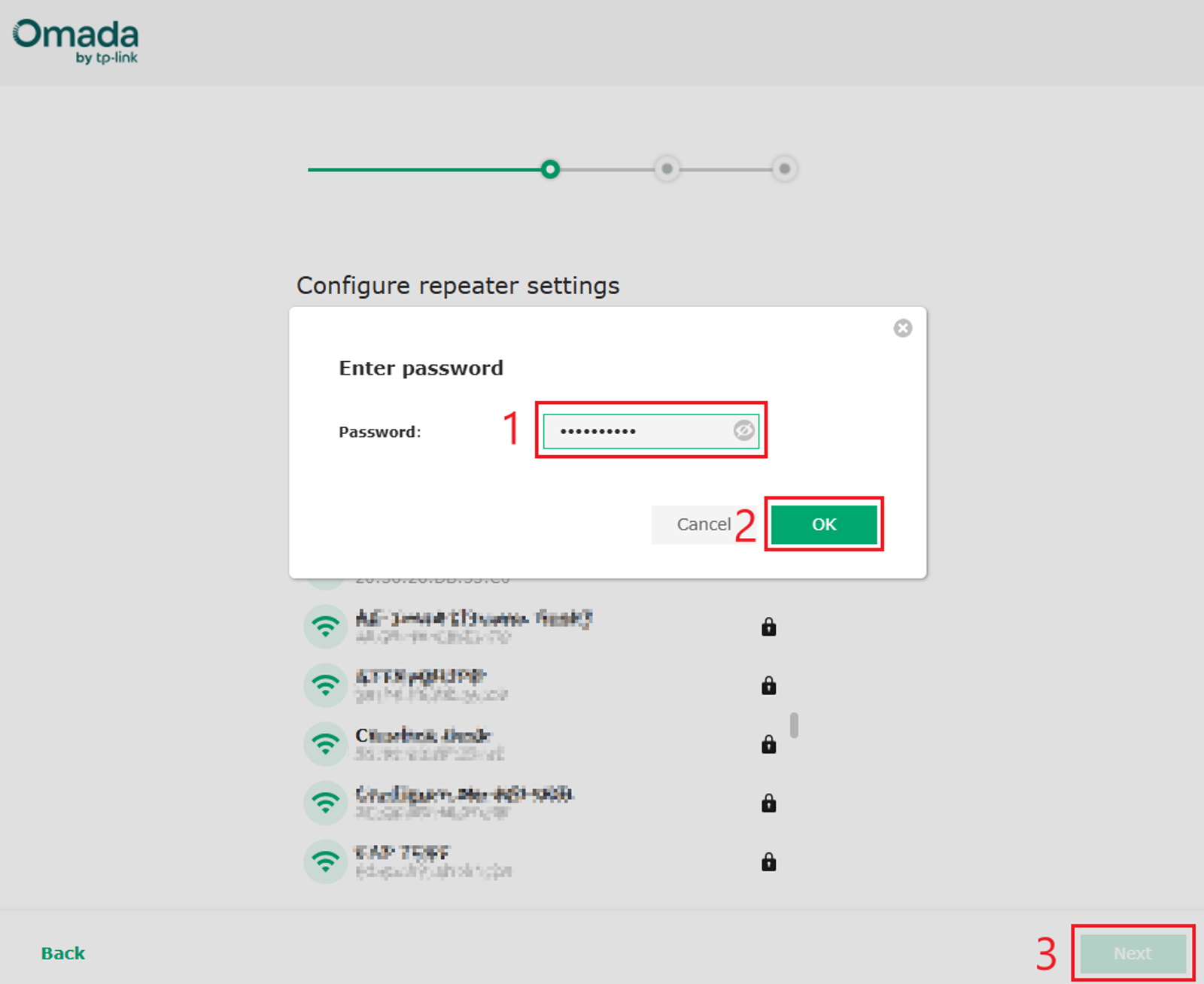Go Back to the previous step
The width and height of the screenshot is (1204, 984).
coord(63,953)
